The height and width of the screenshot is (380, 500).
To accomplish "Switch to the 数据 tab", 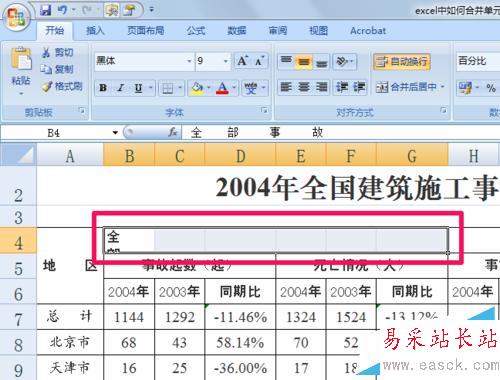I will point(237,31).
